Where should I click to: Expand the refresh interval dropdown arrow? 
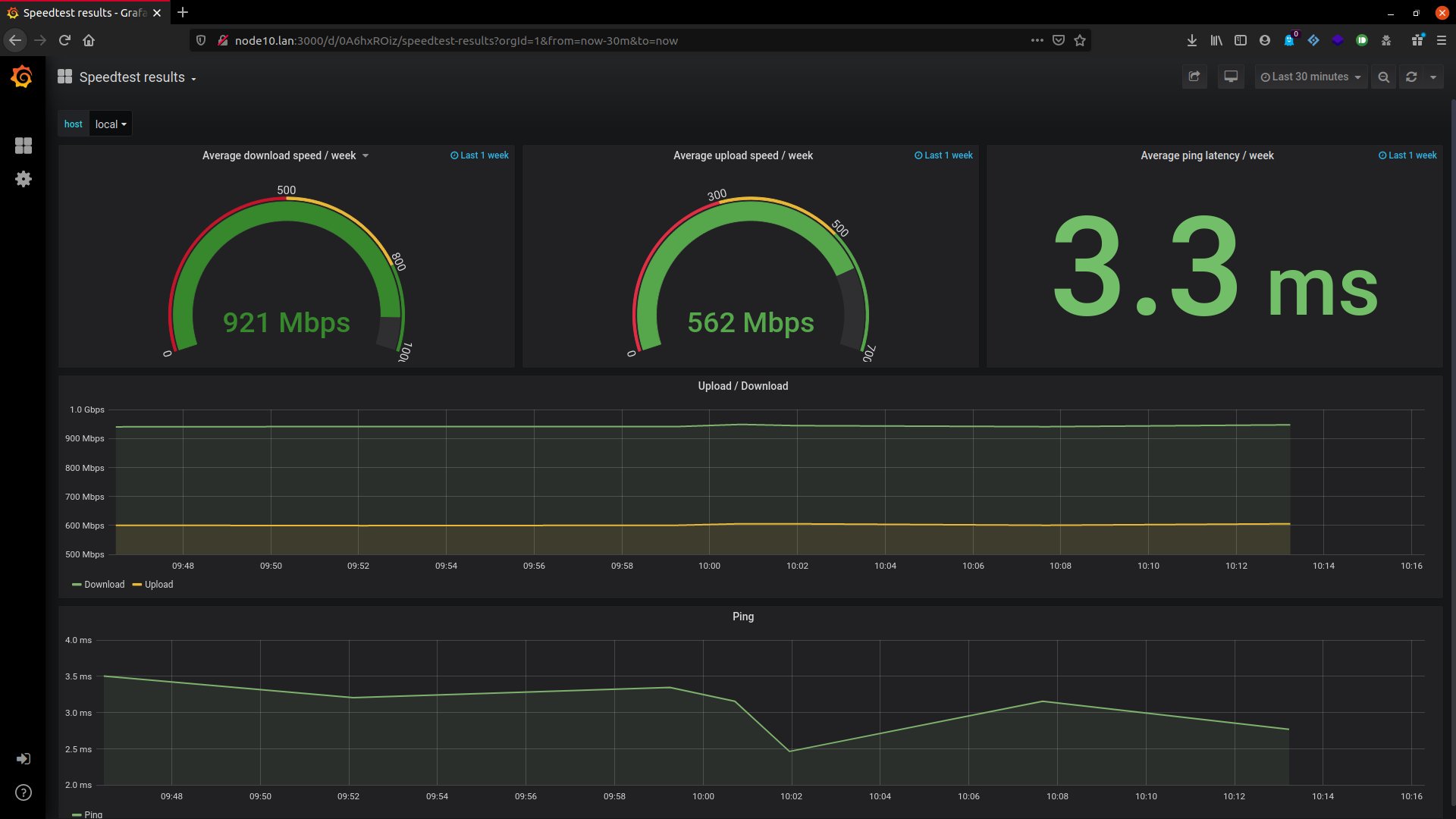coord(1433,77)
